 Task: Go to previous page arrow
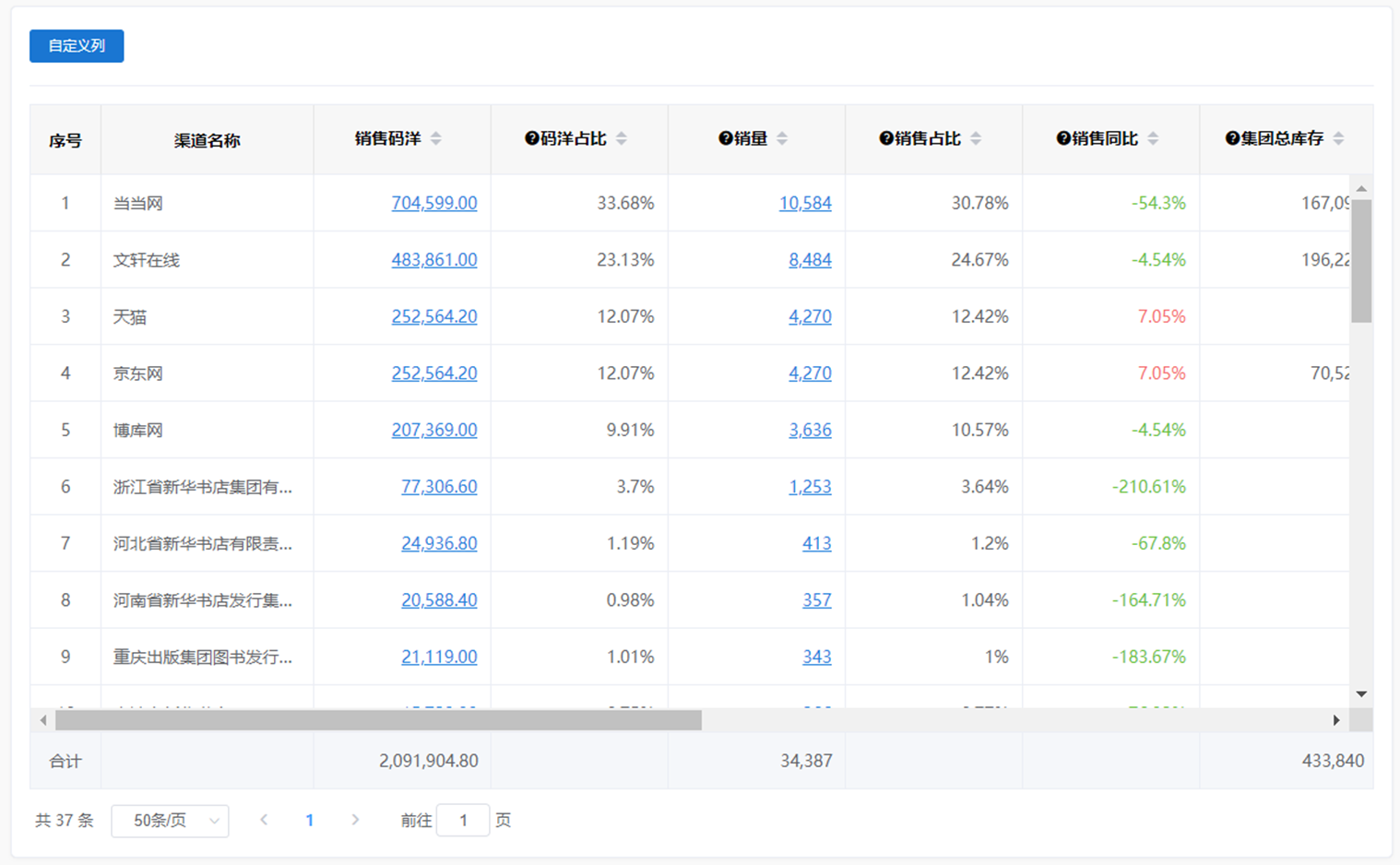pyautogui.click(x=264, y=820)
